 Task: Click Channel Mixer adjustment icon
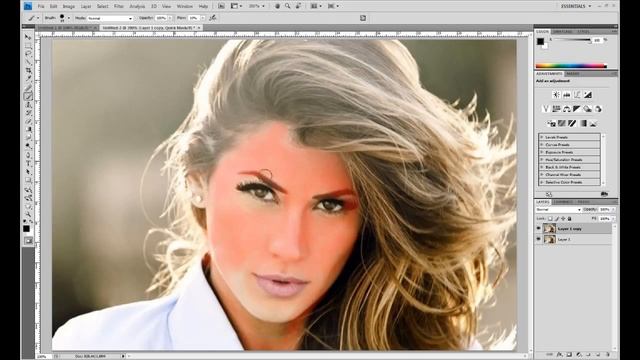pos(598,109)
